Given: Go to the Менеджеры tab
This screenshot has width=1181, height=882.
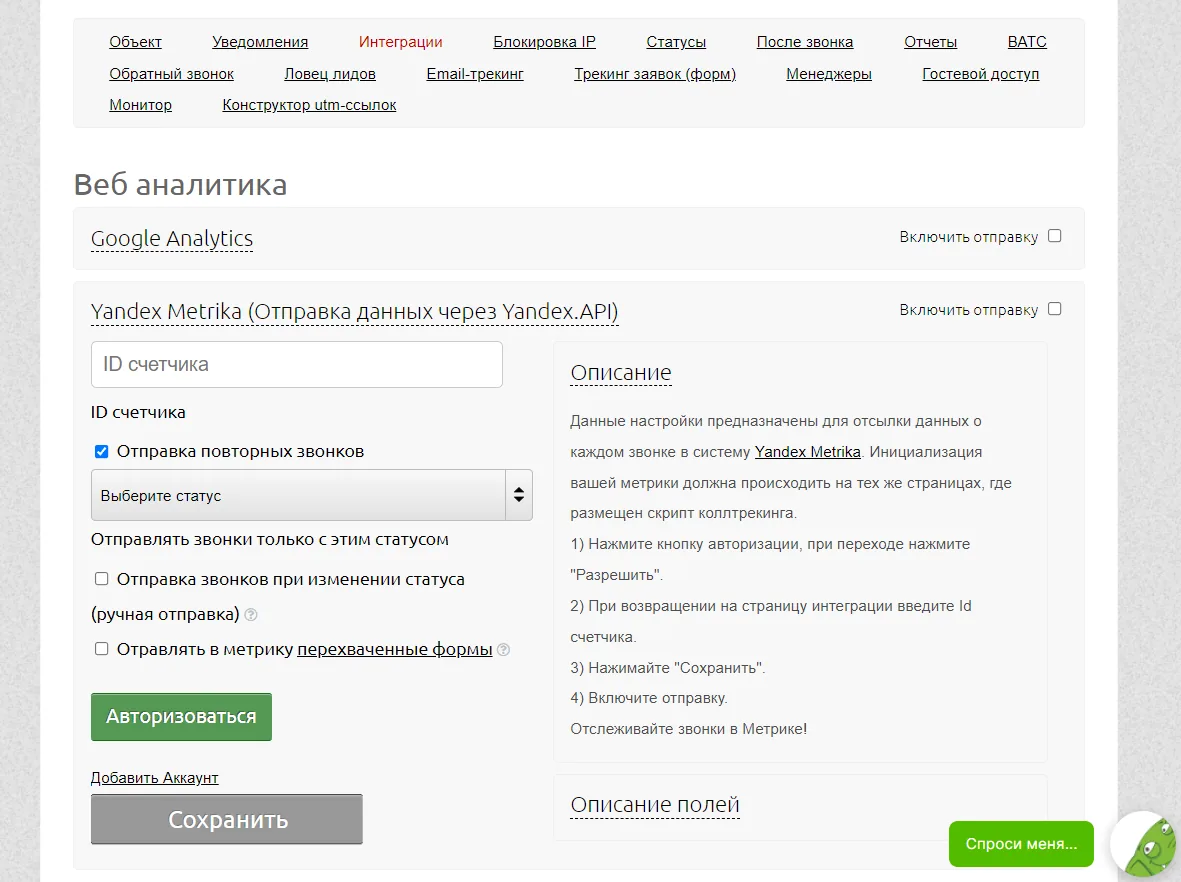Looking at the screenshot, I should (829, 74).
